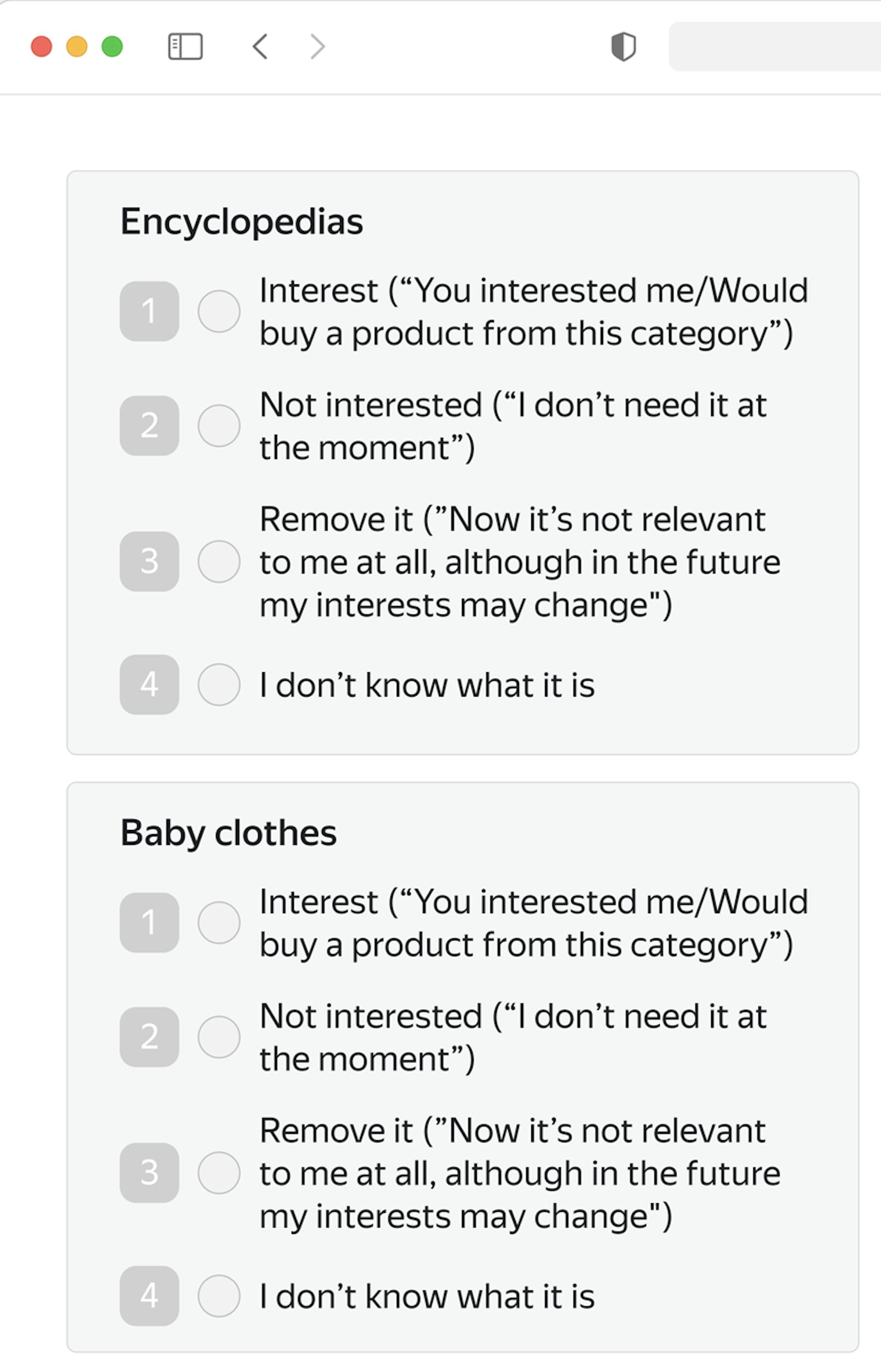
Task: Choose Remove it radio under Encyclopedias
Action: (x=218, y=561)
